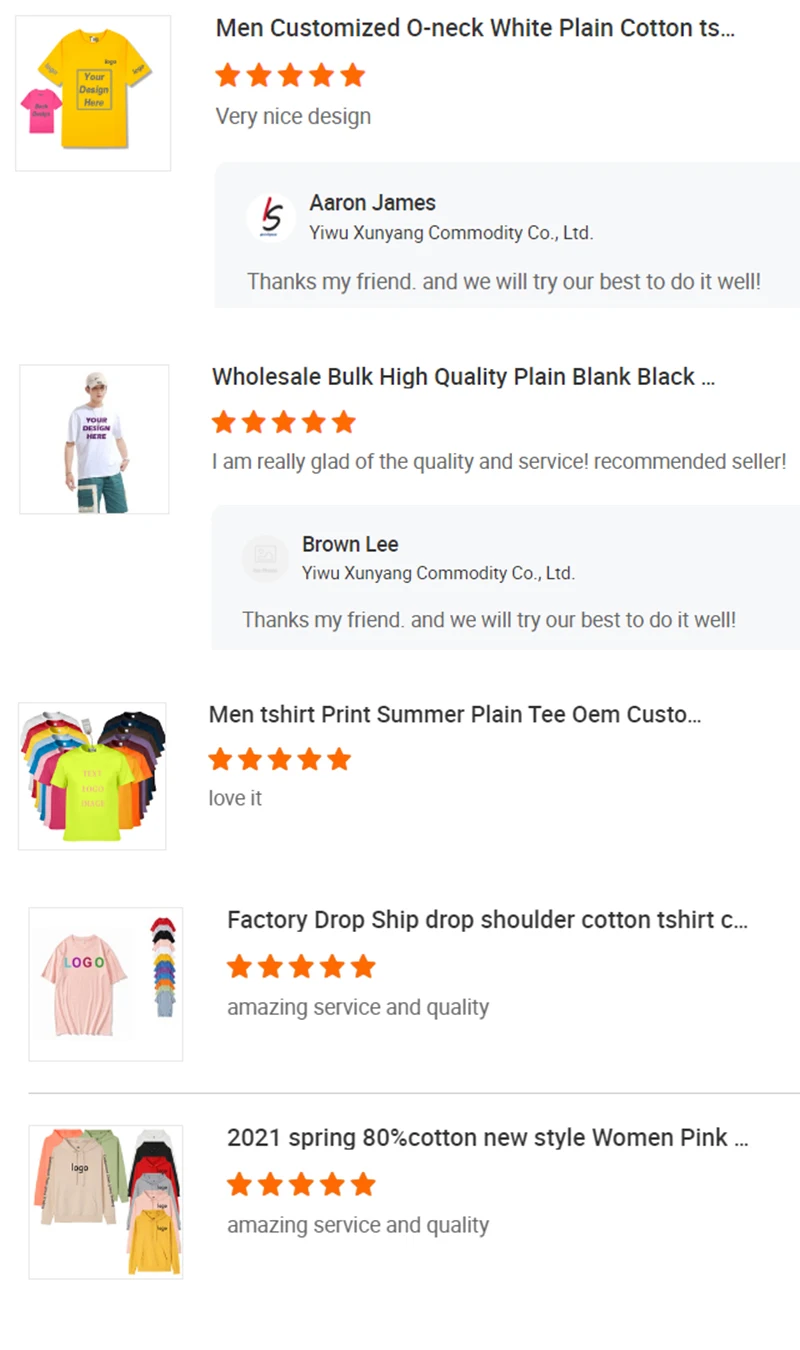Open the multicolor t-shirt stack thumbnail

click(x=92, y=776)
